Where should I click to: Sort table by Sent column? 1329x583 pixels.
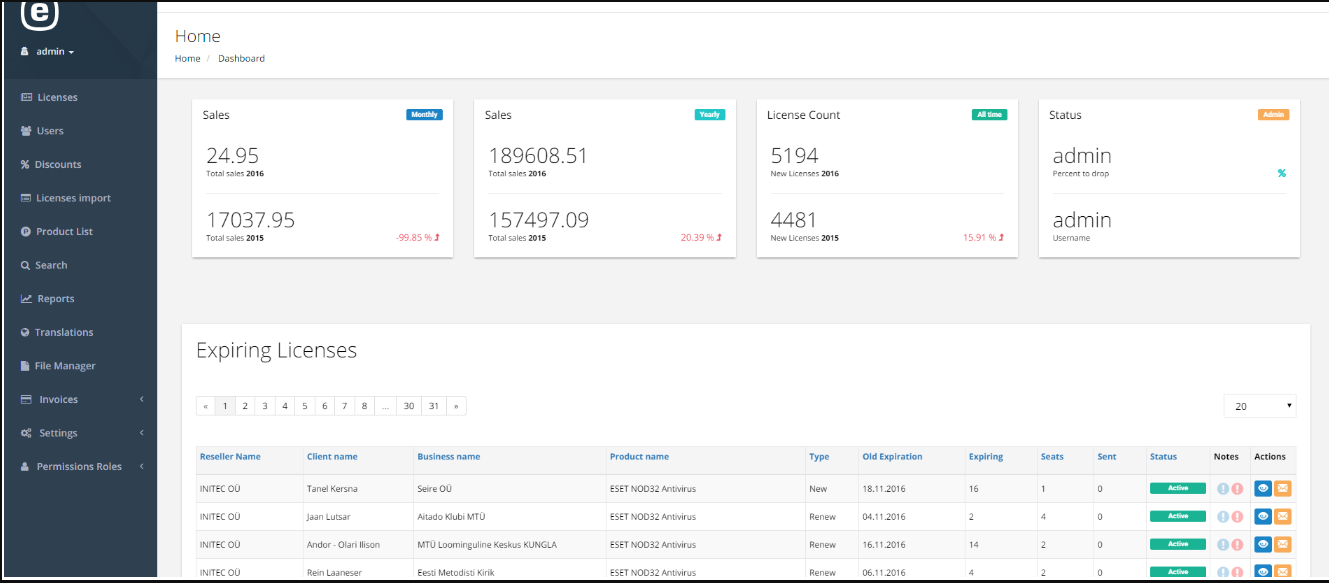(1106, 457)
